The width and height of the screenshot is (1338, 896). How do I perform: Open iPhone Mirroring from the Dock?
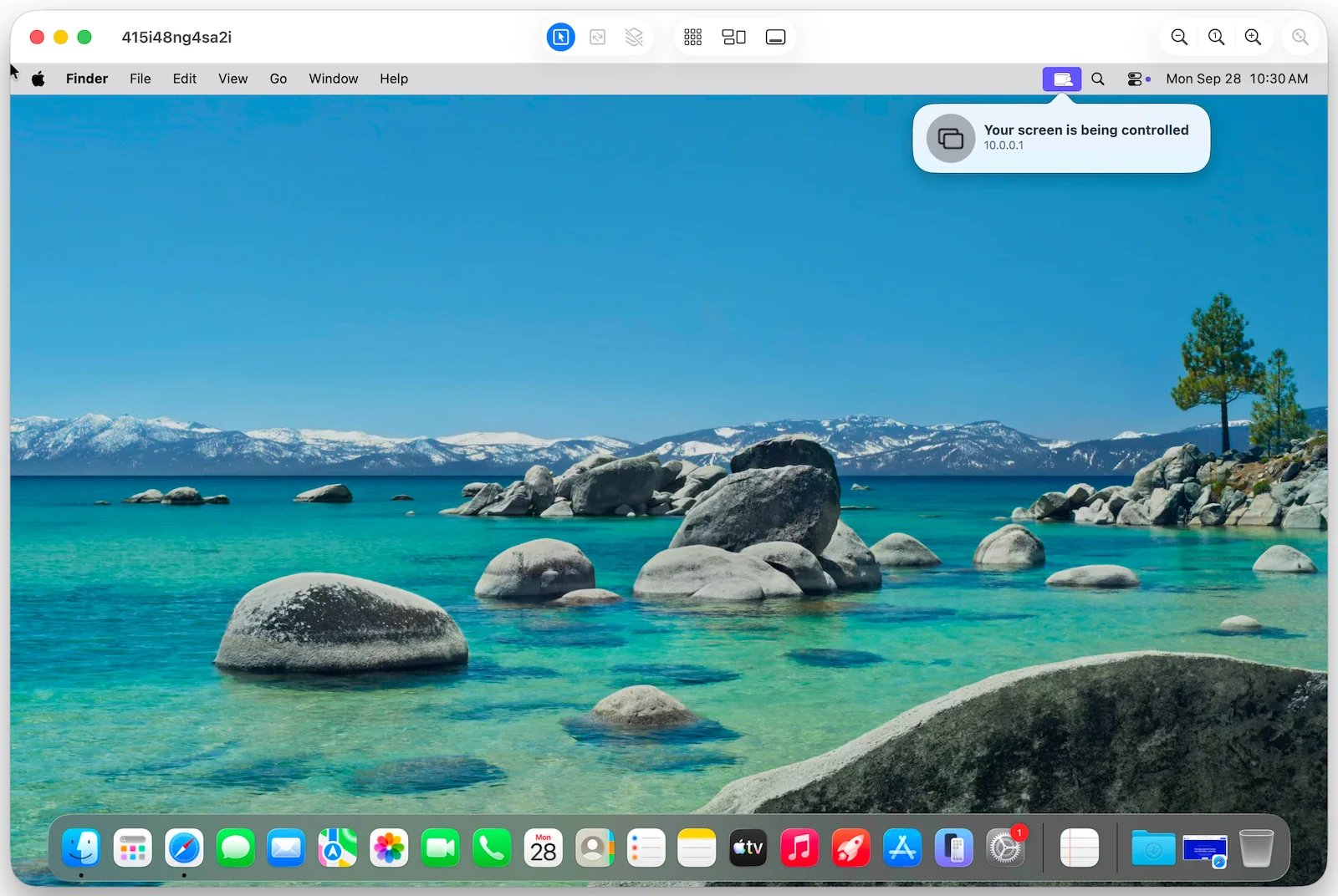(954, 848)
